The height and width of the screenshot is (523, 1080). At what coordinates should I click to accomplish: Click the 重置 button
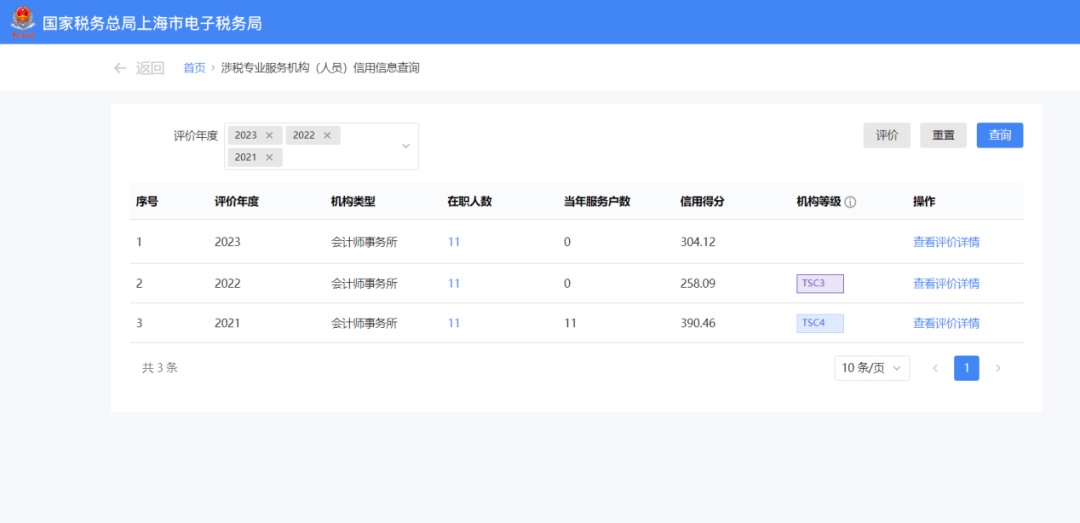pos(943,135)
